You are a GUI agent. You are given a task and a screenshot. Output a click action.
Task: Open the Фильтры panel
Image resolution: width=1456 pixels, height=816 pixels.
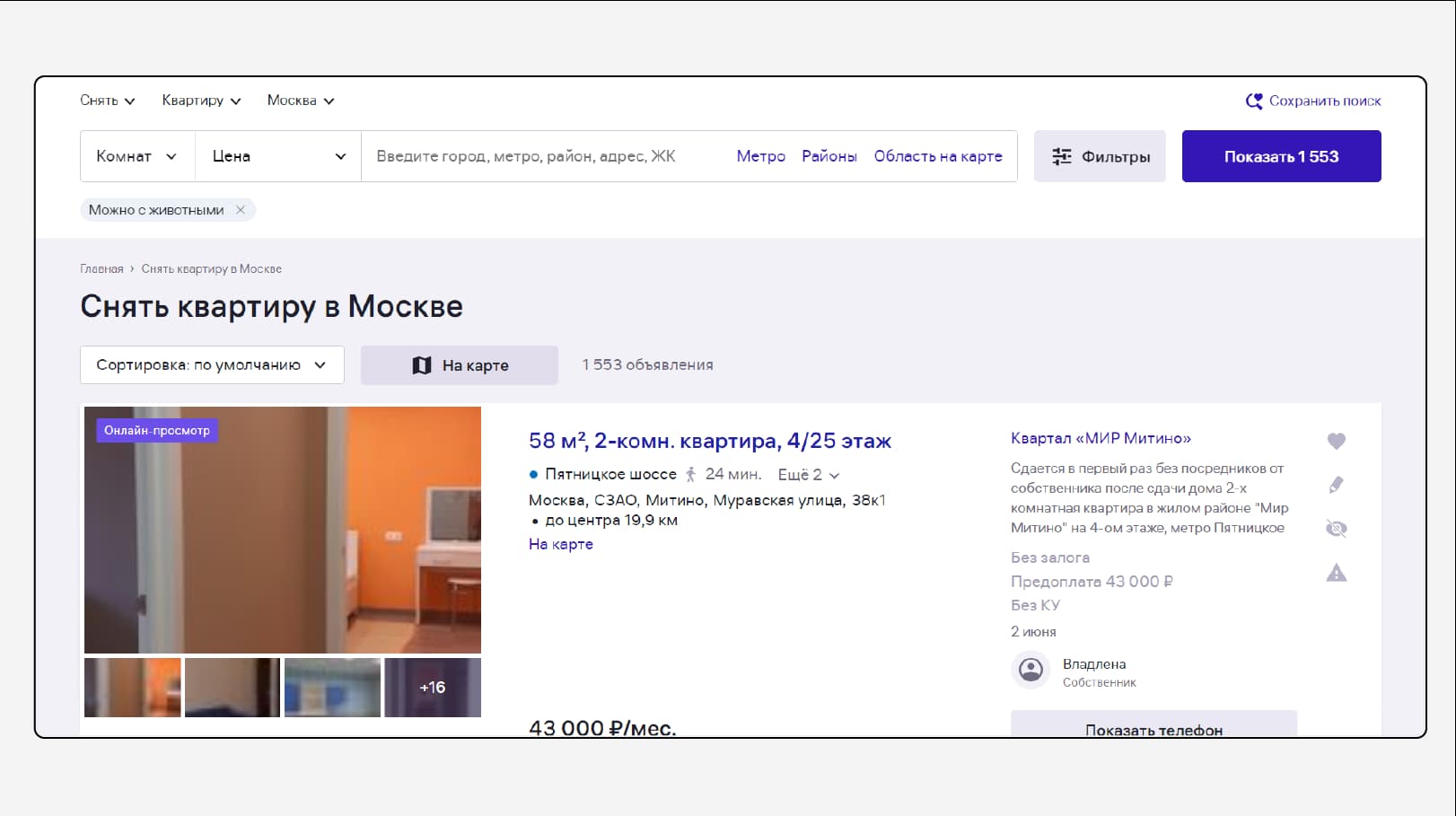(1100, 156)
